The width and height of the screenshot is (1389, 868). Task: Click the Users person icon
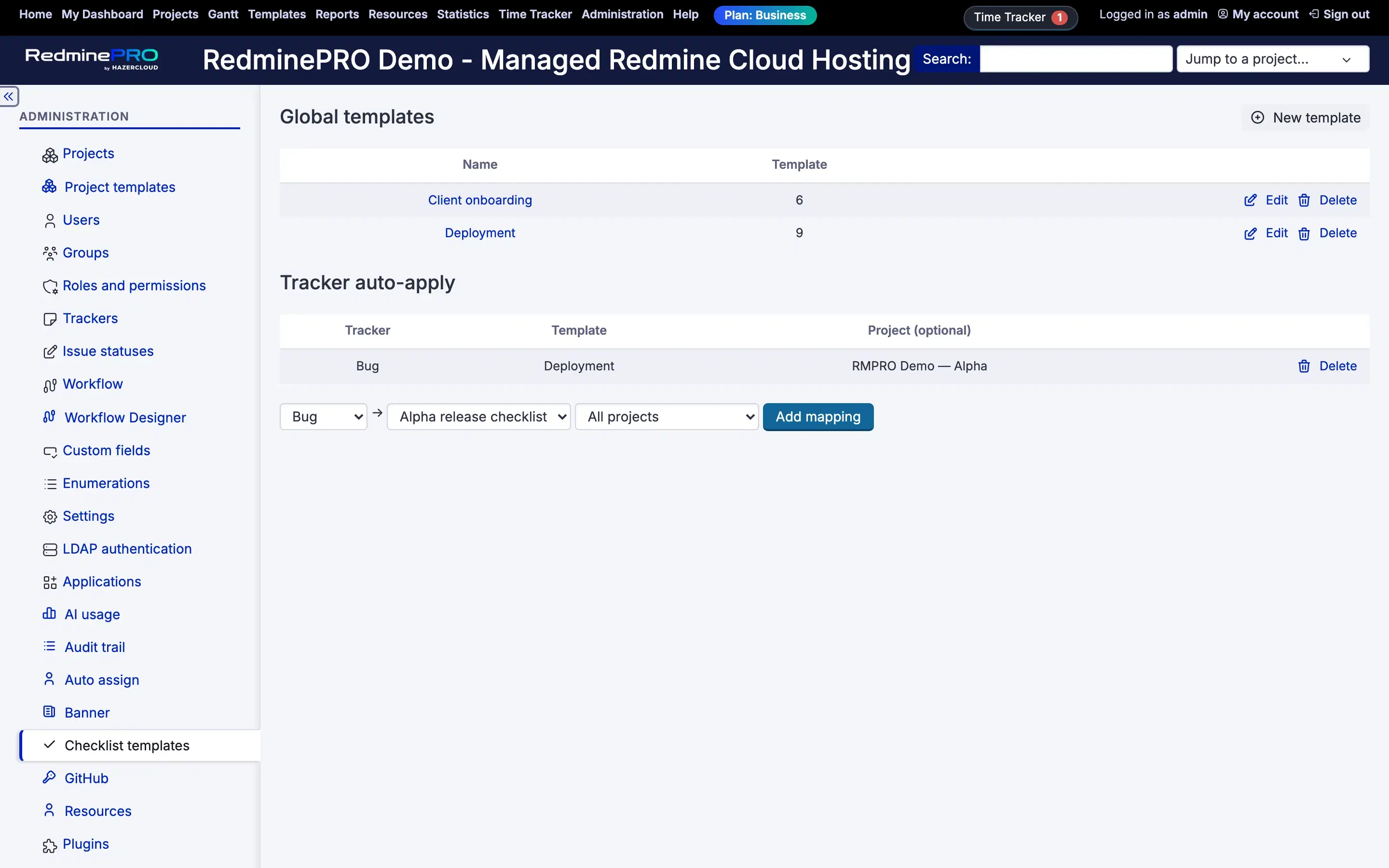(x=50, y=221)
